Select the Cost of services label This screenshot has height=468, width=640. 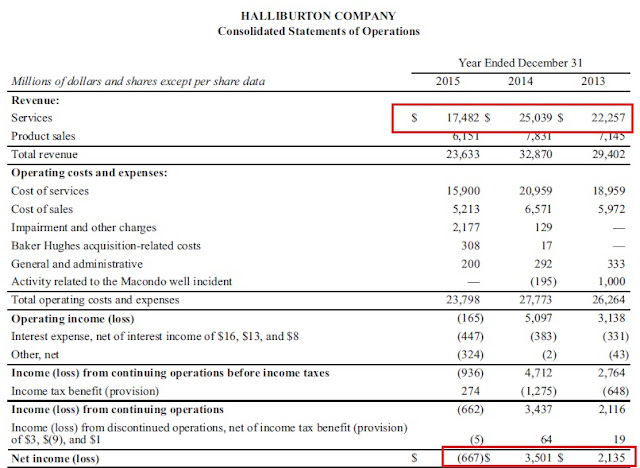[x=50, y=191]
